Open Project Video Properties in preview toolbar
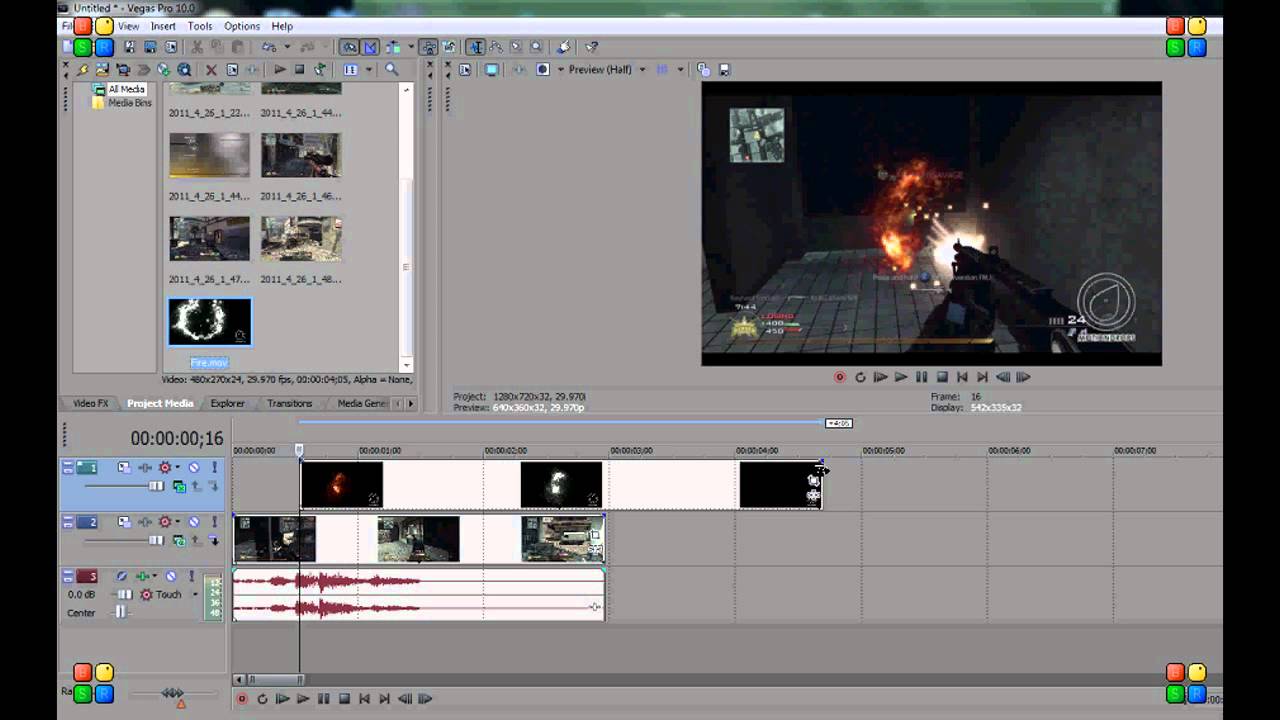This screenshot has height=720, width=1280. 465,70
